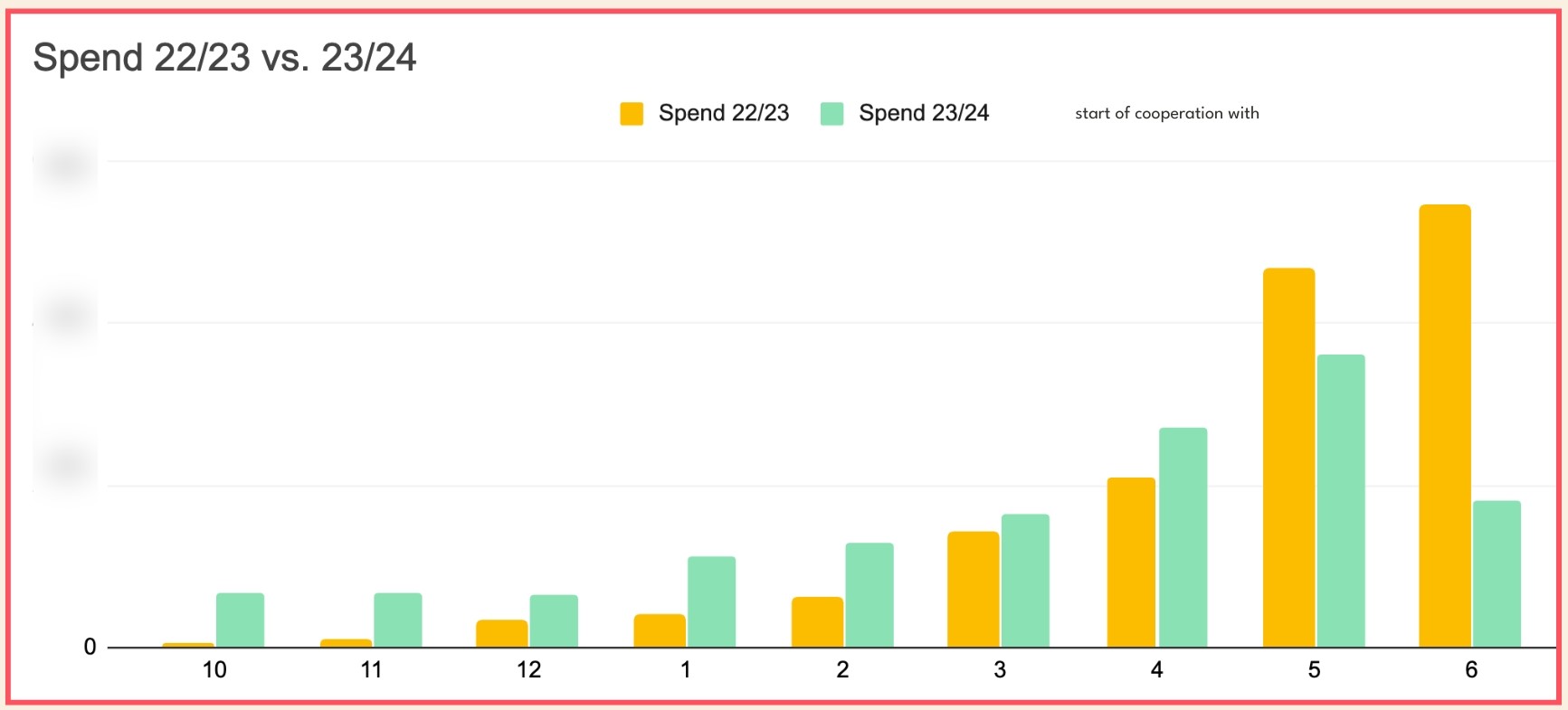Select the yellow bar for month 4
The image size is (1568, 710).
[1131, 562]
